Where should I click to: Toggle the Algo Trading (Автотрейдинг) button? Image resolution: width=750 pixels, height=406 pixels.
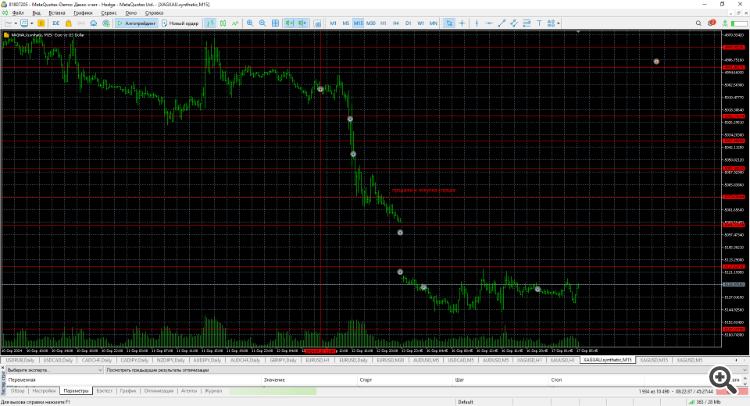[x=137, y=23]
